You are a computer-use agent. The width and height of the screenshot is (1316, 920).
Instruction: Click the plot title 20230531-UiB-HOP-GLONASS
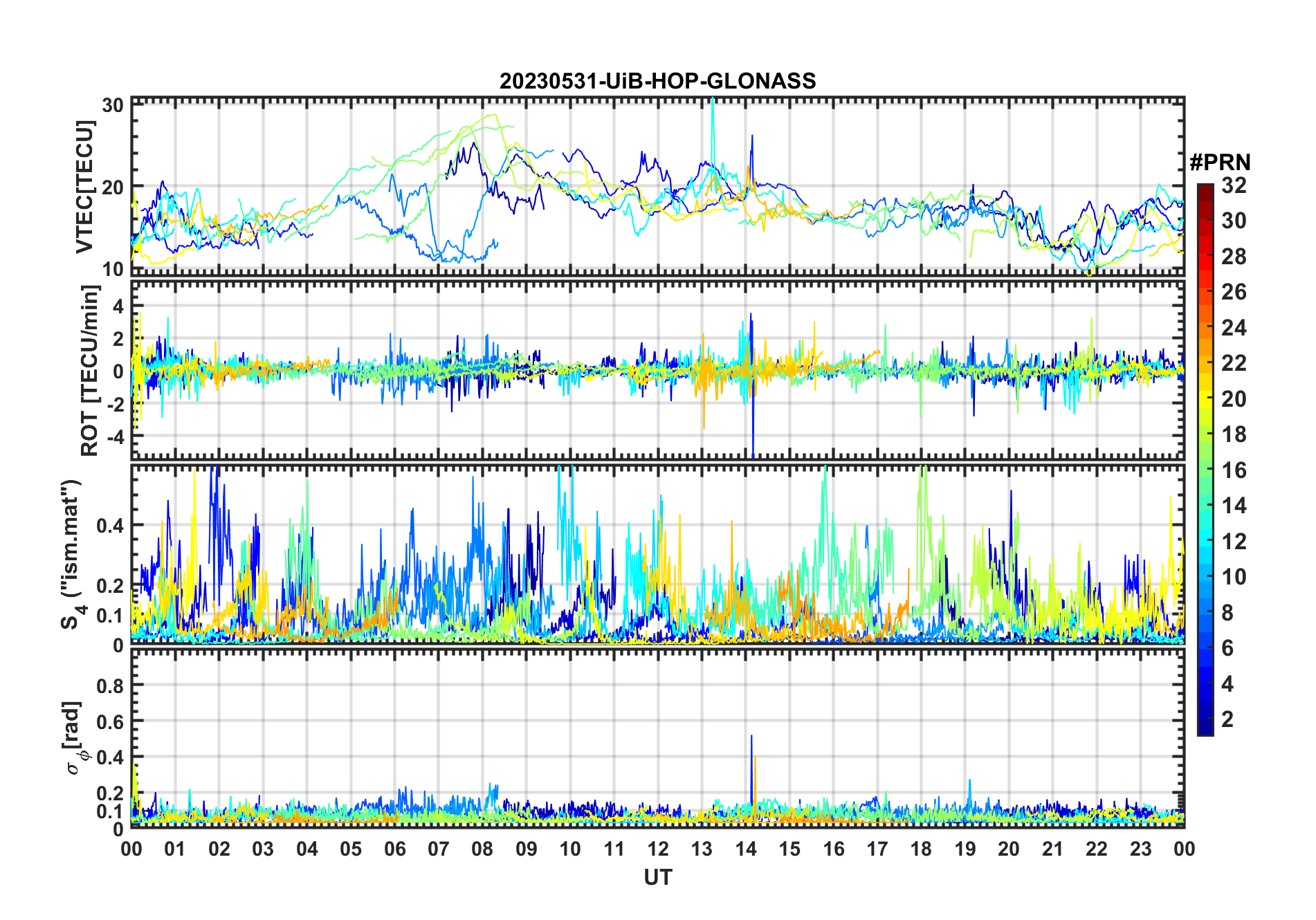(x=657, y=81)
